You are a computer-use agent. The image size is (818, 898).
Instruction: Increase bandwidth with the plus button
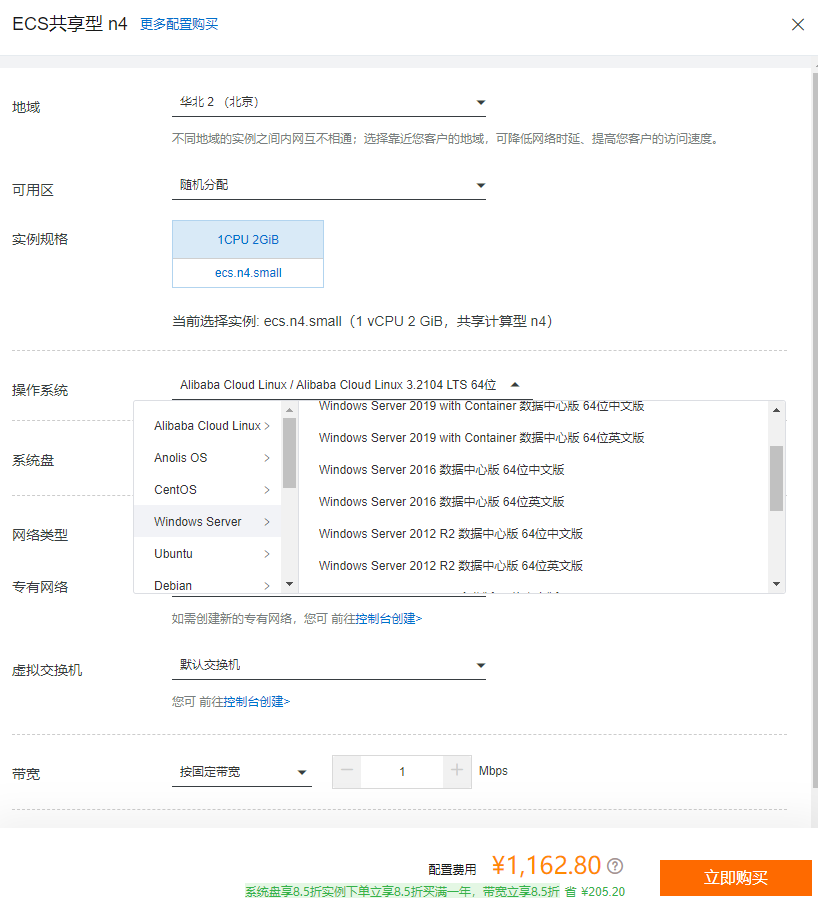(457, 772)
